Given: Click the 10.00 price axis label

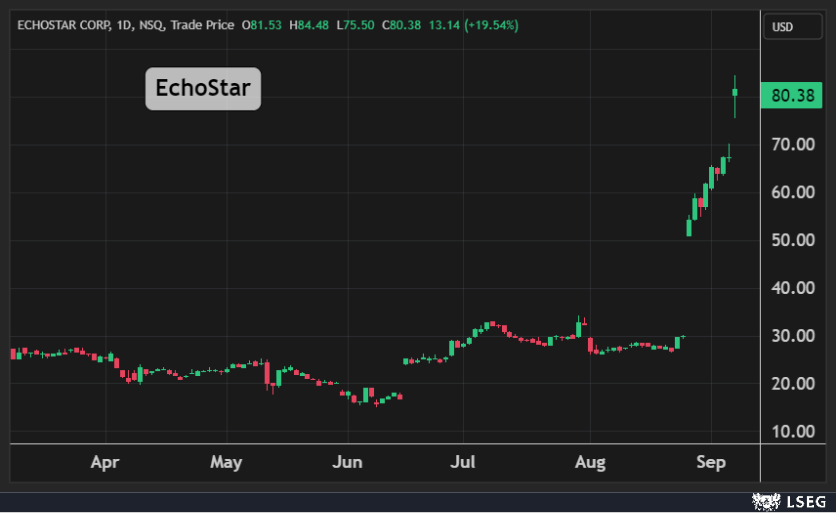Looking at the screenshot, I should click(794, 432).
